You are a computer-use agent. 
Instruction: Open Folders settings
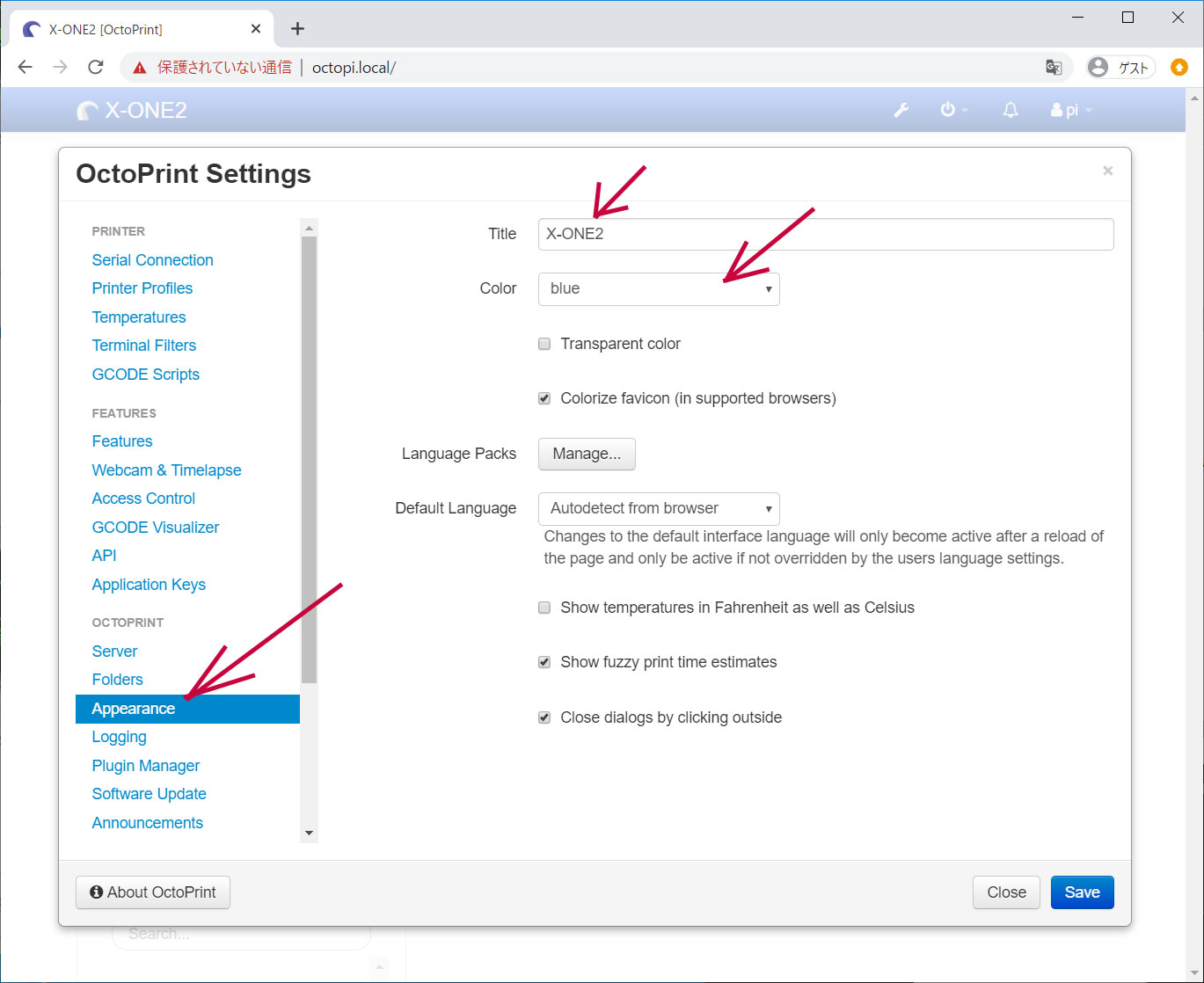click(117, 680)
